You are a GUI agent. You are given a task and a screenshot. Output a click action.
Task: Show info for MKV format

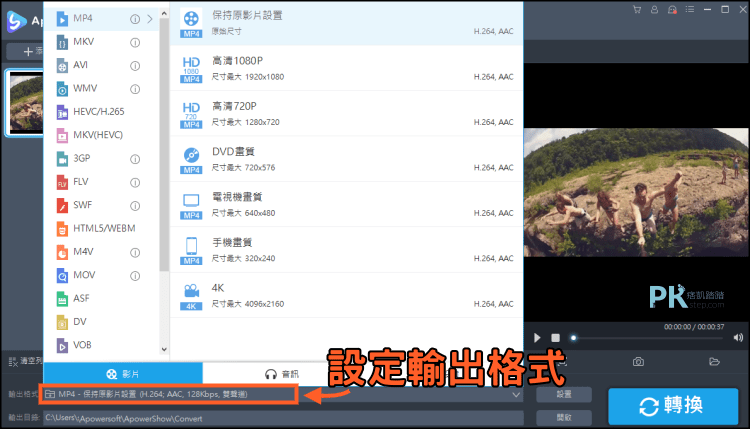pos(135,43)
